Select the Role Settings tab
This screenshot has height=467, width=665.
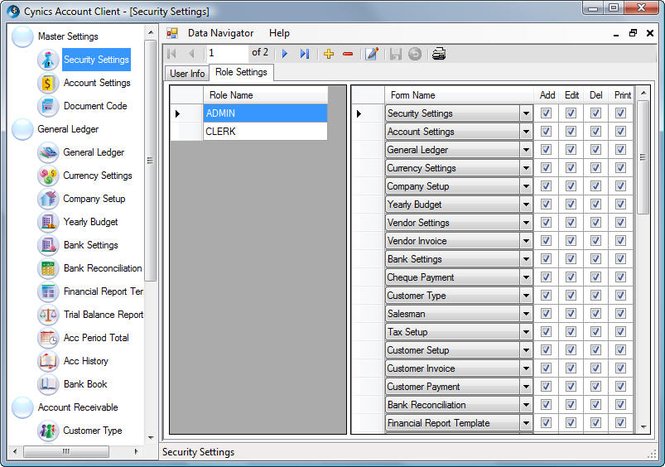click(x=241, y=72)
